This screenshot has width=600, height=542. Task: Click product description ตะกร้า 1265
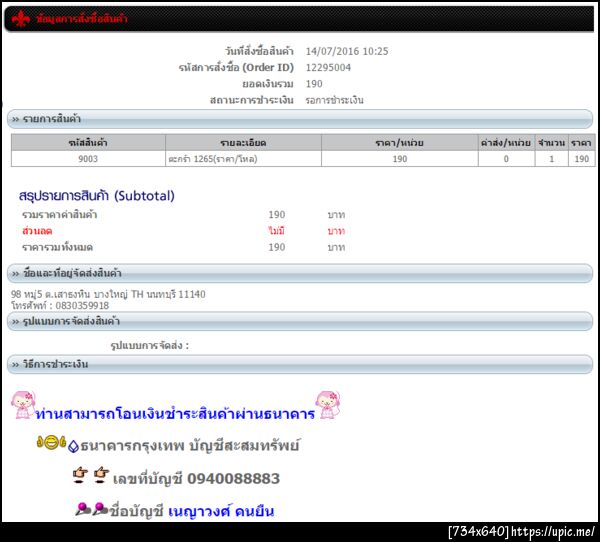point(213,159)
